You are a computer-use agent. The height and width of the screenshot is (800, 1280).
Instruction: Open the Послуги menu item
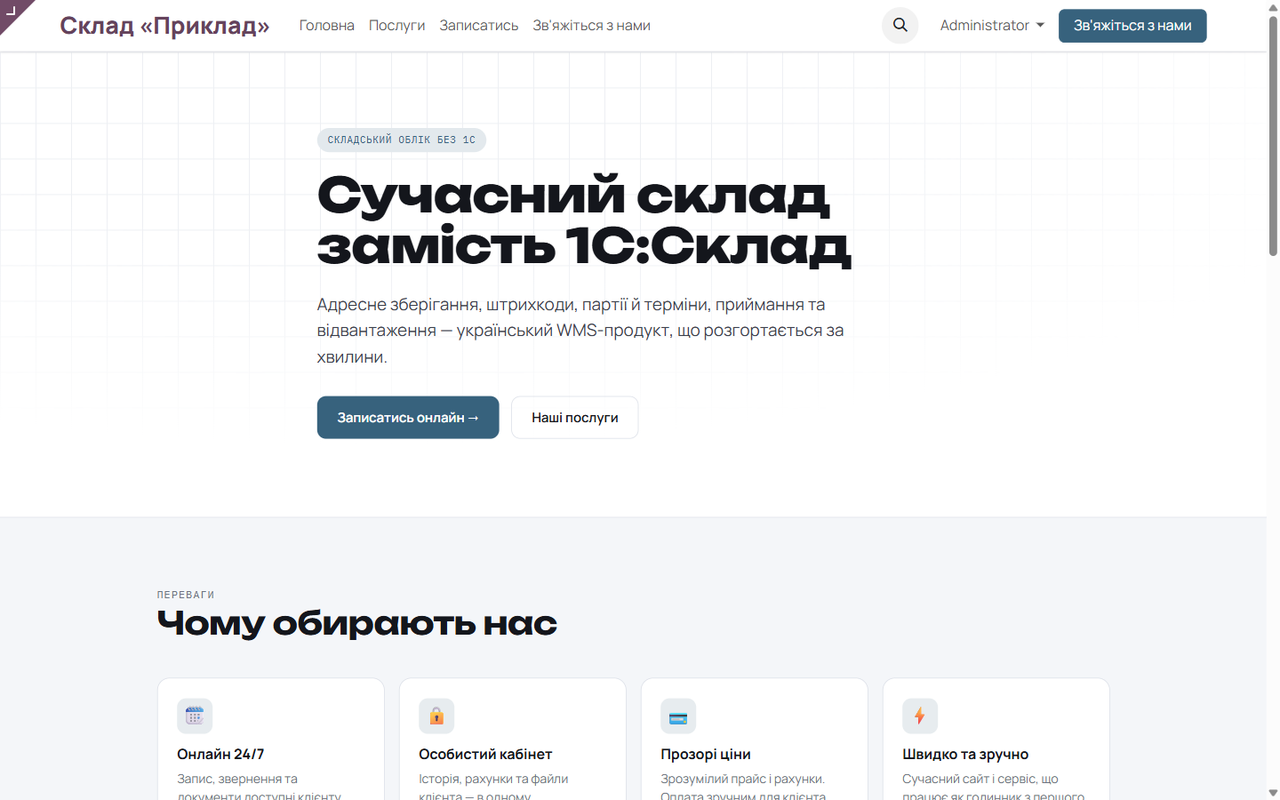click(x=397, y=26)
